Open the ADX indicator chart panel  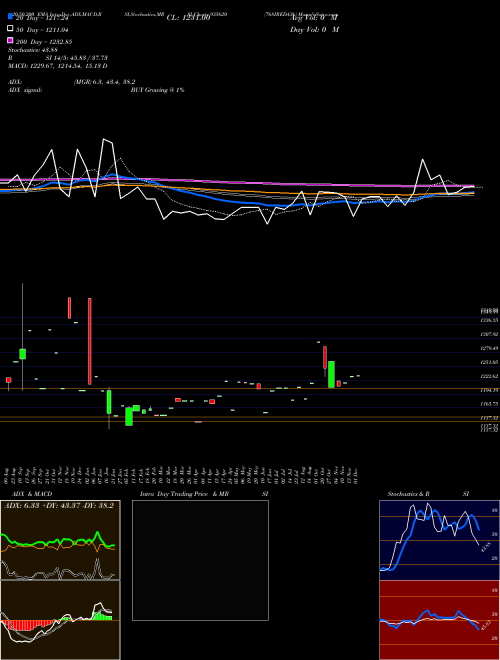click(x=60, y=540)
